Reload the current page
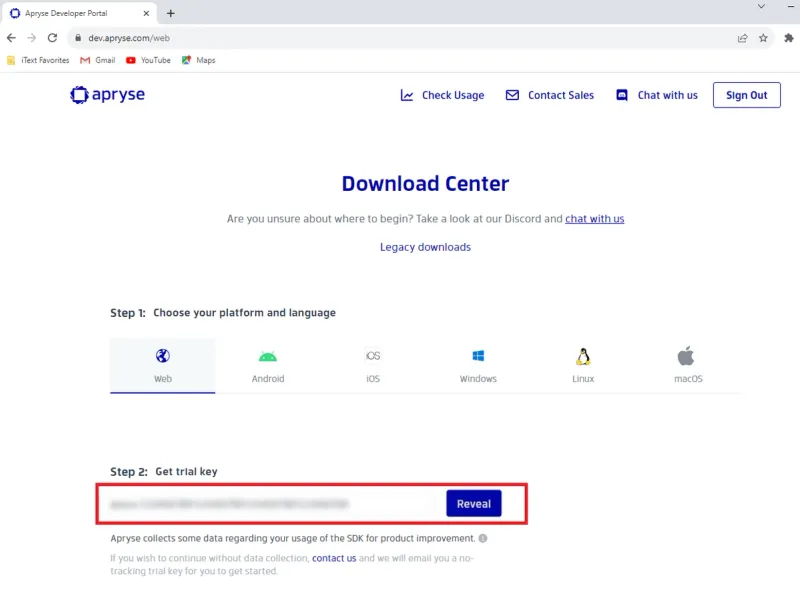The image size is (800, 596). [52, 38]
